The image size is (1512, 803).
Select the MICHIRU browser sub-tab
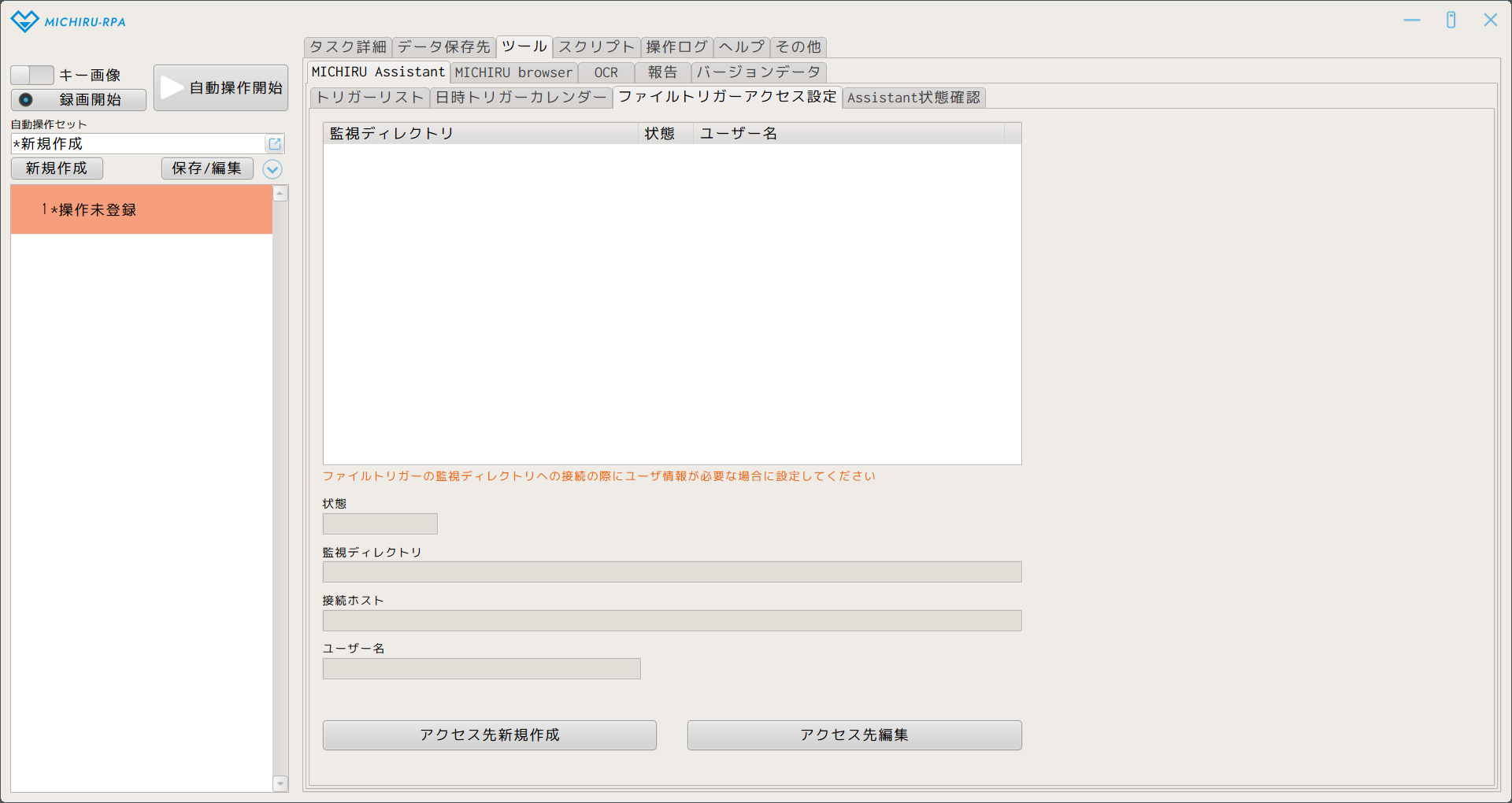(513, 72)
